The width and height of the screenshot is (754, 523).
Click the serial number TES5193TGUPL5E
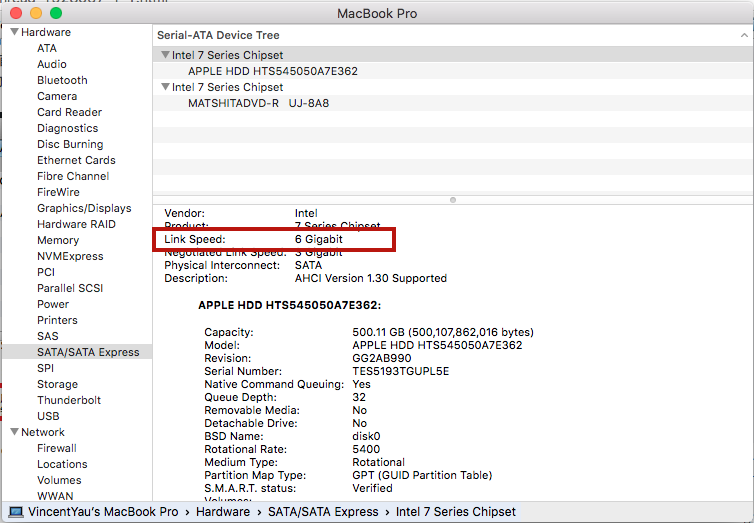click(x=401, y=371)
